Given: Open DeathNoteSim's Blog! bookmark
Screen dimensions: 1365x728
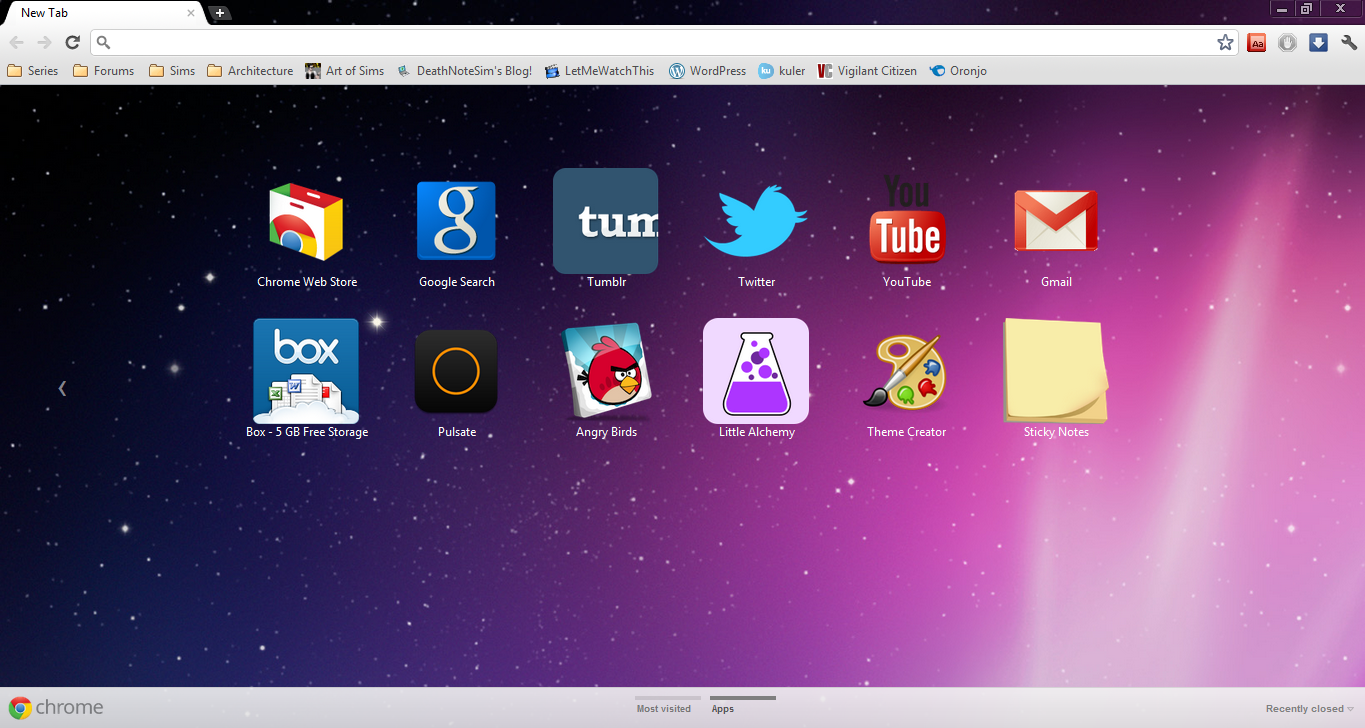Looking at the screenshot, I should click(464, 71).
